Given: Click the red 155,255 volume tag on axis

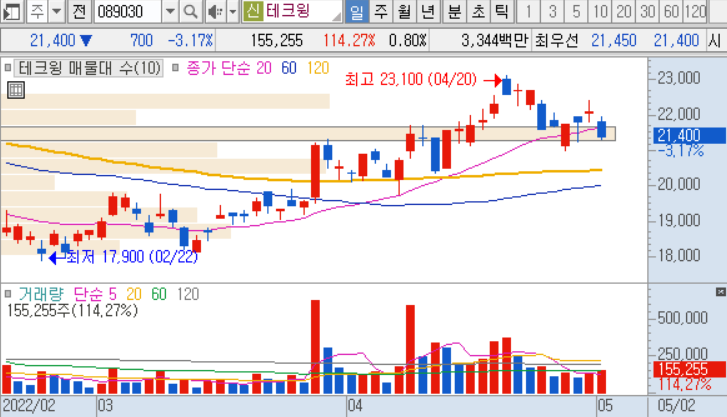Looking at the screenshot, I should coord(689,369).
